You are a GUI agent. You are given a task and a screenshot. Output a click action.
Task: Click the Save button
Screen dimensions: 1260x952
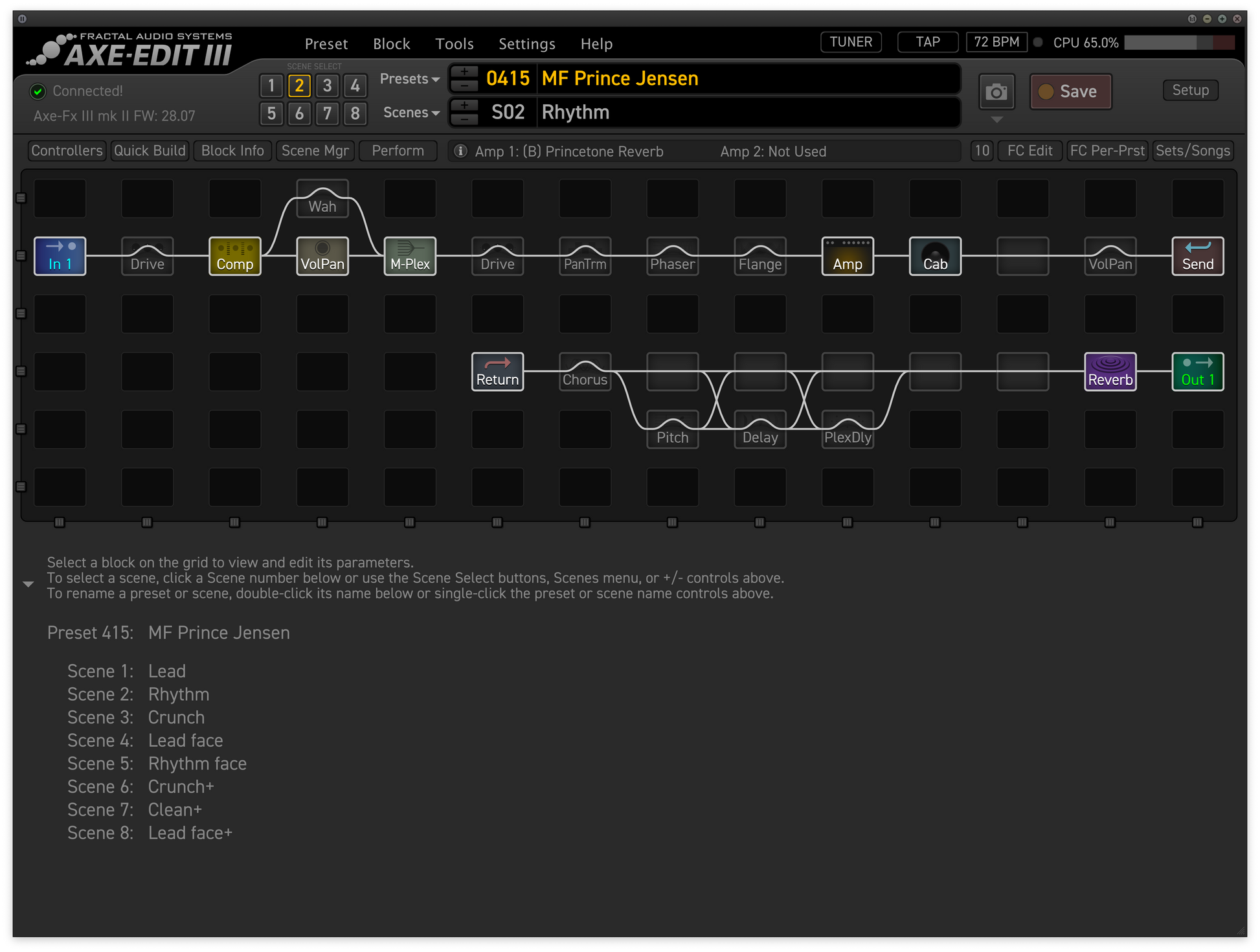1070,92
